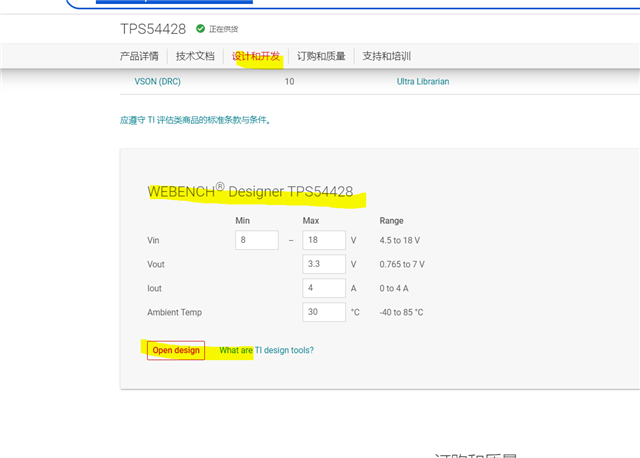Go to the 订购和质量 tab
This screenshot has width=640, height=458.
pos(321,56)
